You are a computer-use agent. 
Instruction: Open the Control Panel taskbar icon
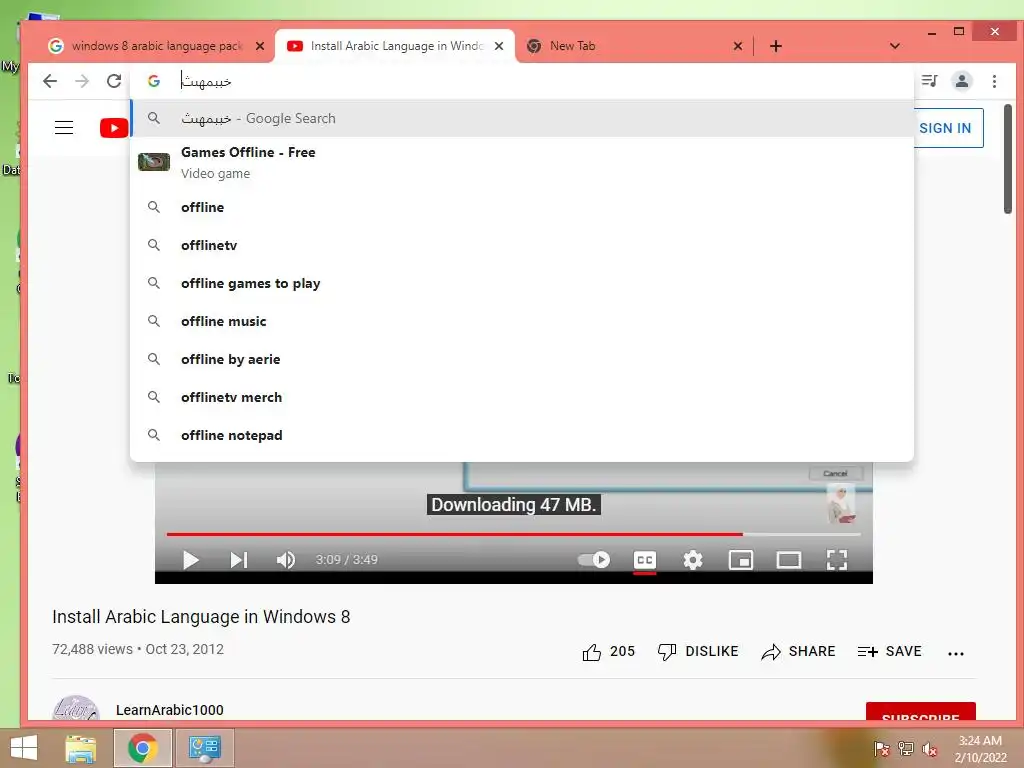click(204, 748)
